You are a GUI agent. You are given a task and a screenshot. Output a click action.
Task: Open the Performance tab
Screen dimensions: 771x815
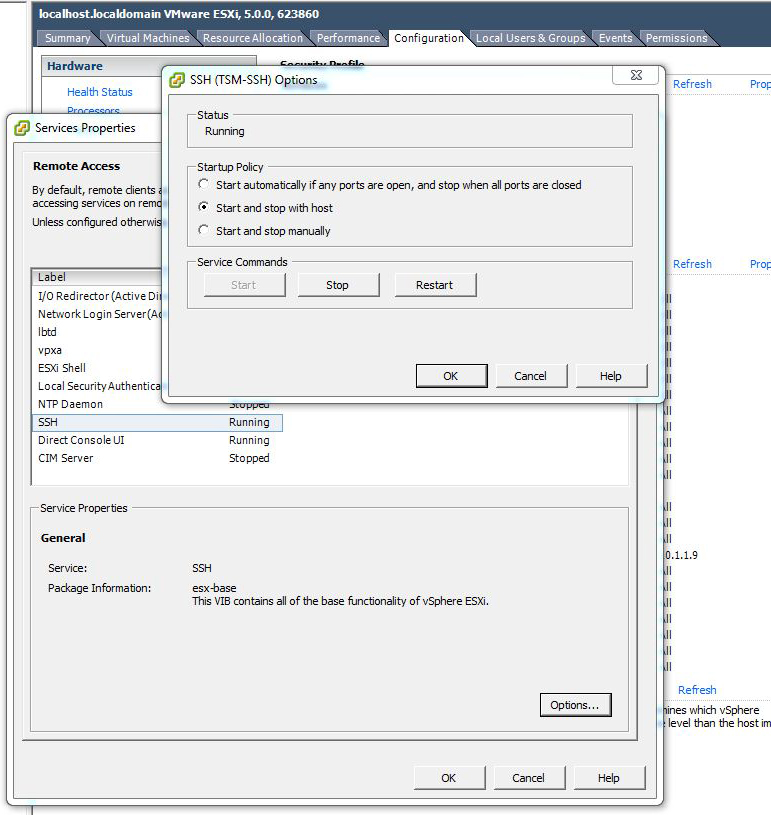click(348, 38)
